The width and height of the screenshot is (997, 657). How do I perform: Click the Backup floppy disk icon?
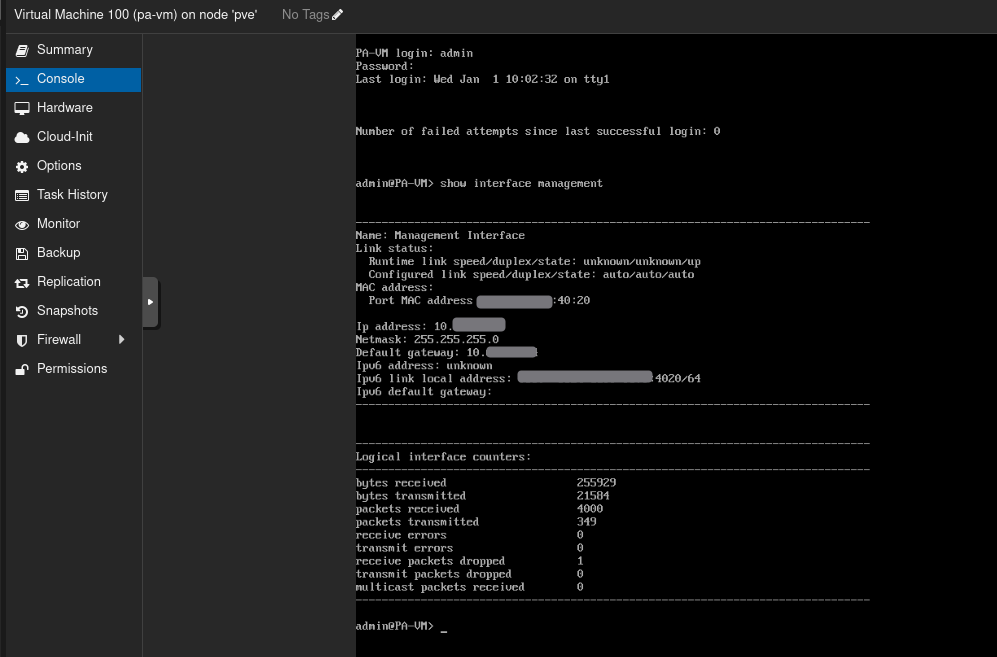[x=22, y=253]
